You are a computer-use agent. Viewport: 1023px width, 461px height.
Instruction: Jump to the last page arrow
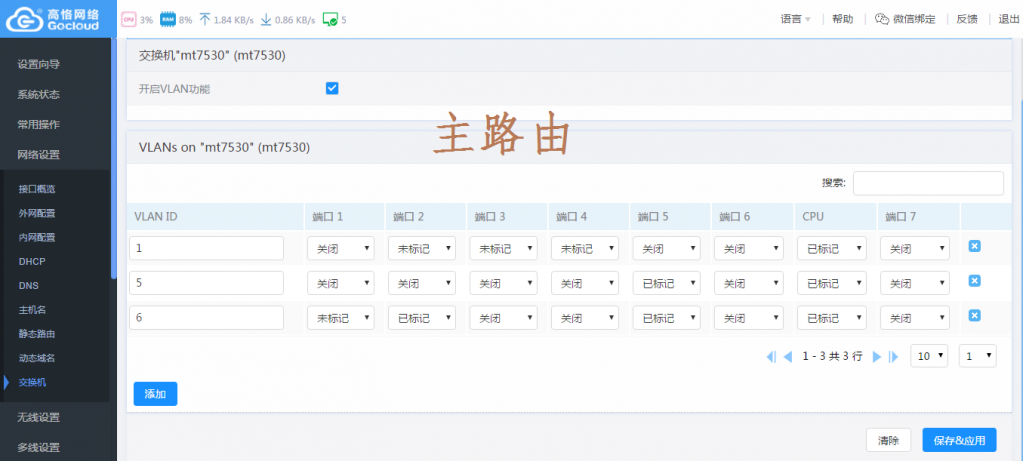coord(894,356)
